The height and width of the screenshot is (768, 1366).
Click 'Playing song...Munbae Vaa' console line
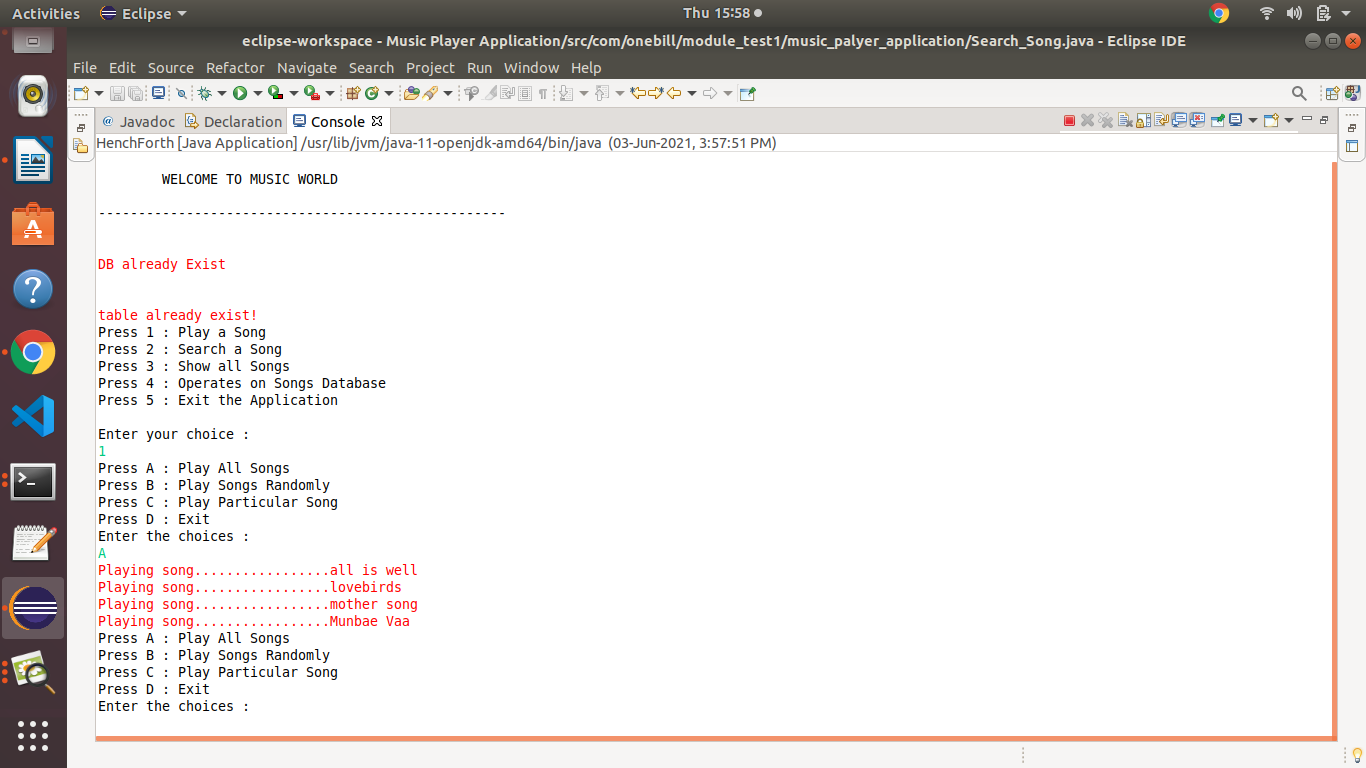254,621
